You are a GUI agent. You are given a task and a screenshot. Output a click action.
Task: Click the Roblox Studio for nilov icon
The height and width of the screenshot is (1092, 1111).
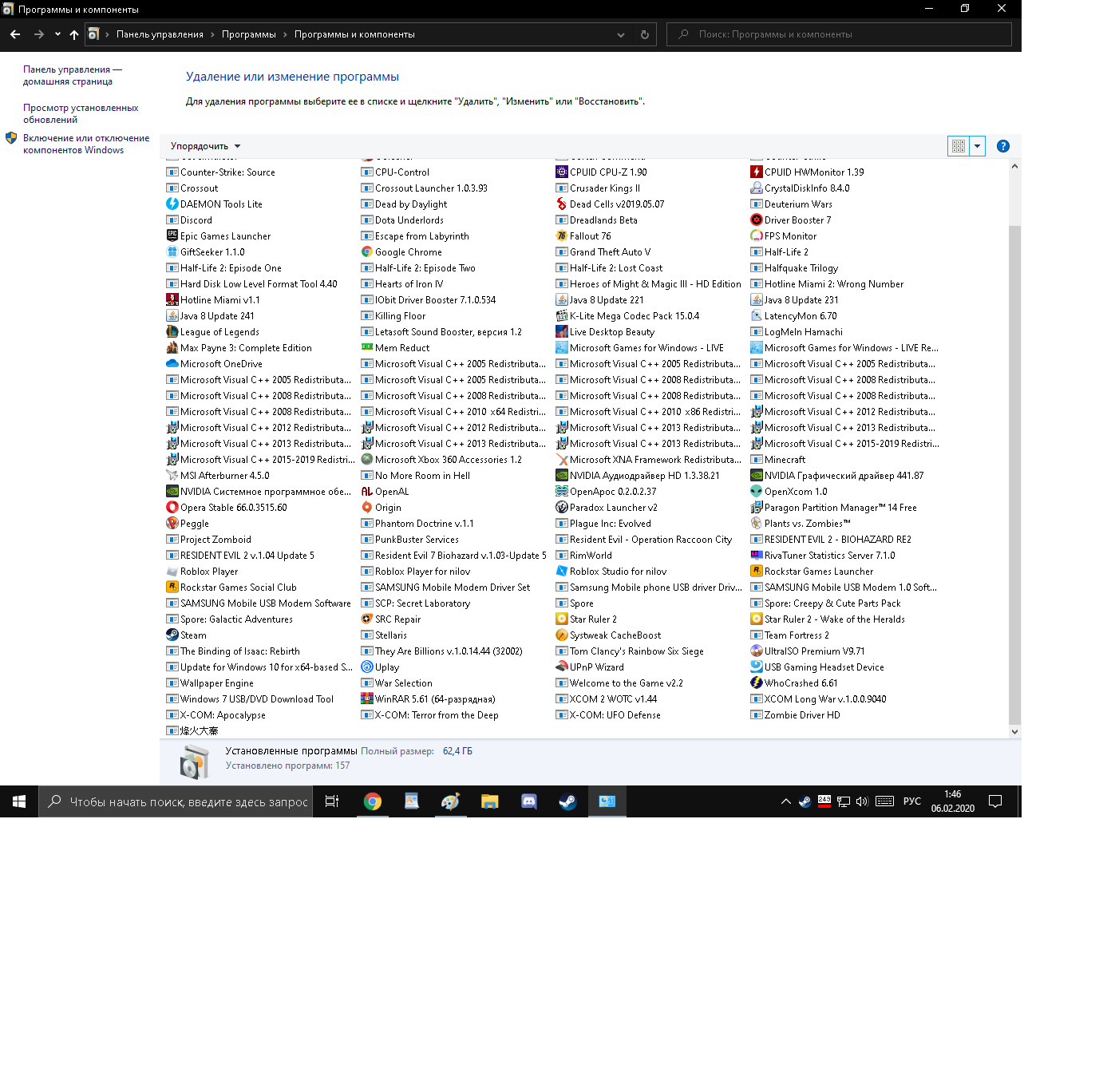click(x=561, y=572)
